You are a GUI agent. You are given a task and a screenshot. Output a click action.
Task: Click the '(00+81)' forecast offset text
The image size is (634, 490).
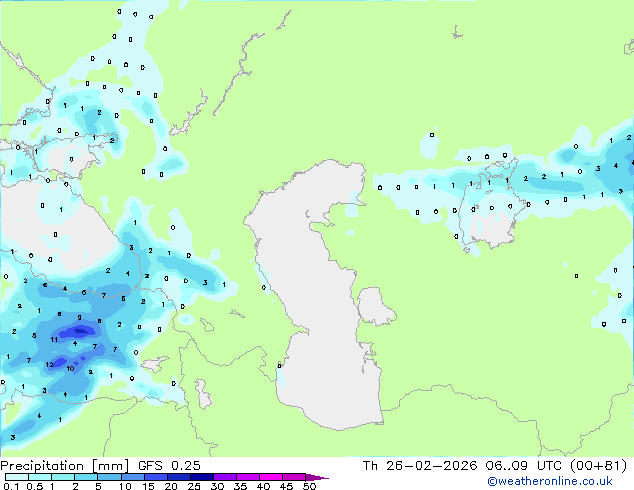(598, 466)
